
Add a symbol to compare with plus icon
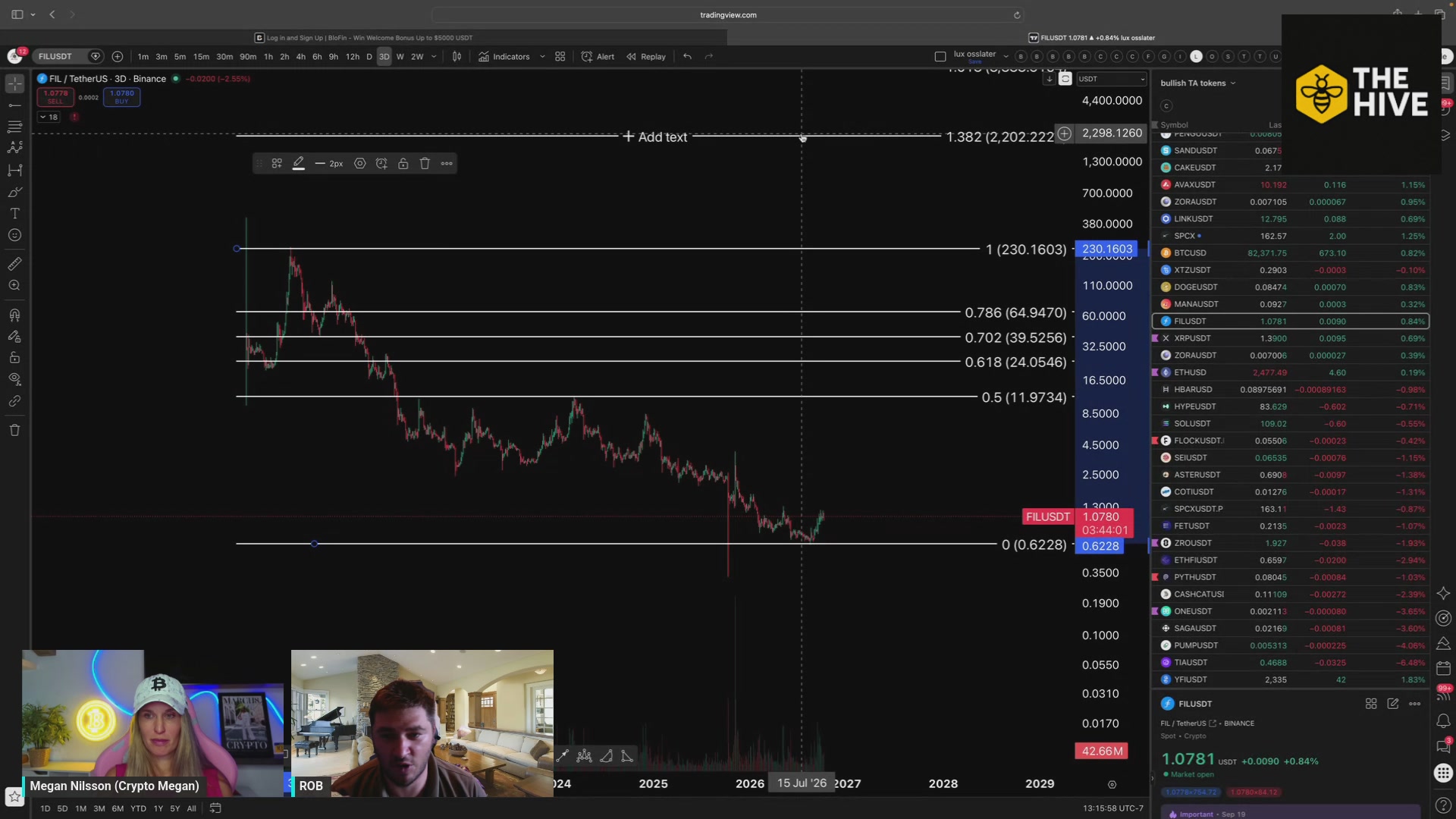(118, 56)
